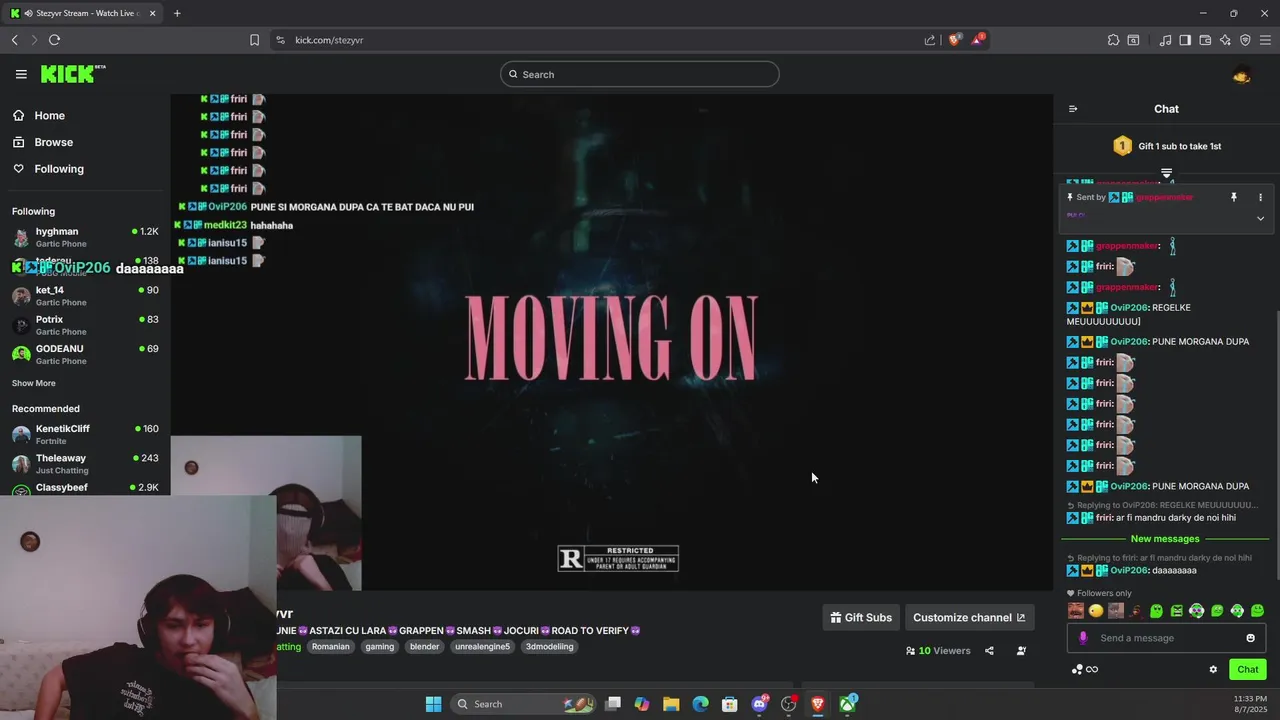Click the Gift 1 sub leaderboard banner
The image size is (1280, 720).
click(x=1167, y=146)
